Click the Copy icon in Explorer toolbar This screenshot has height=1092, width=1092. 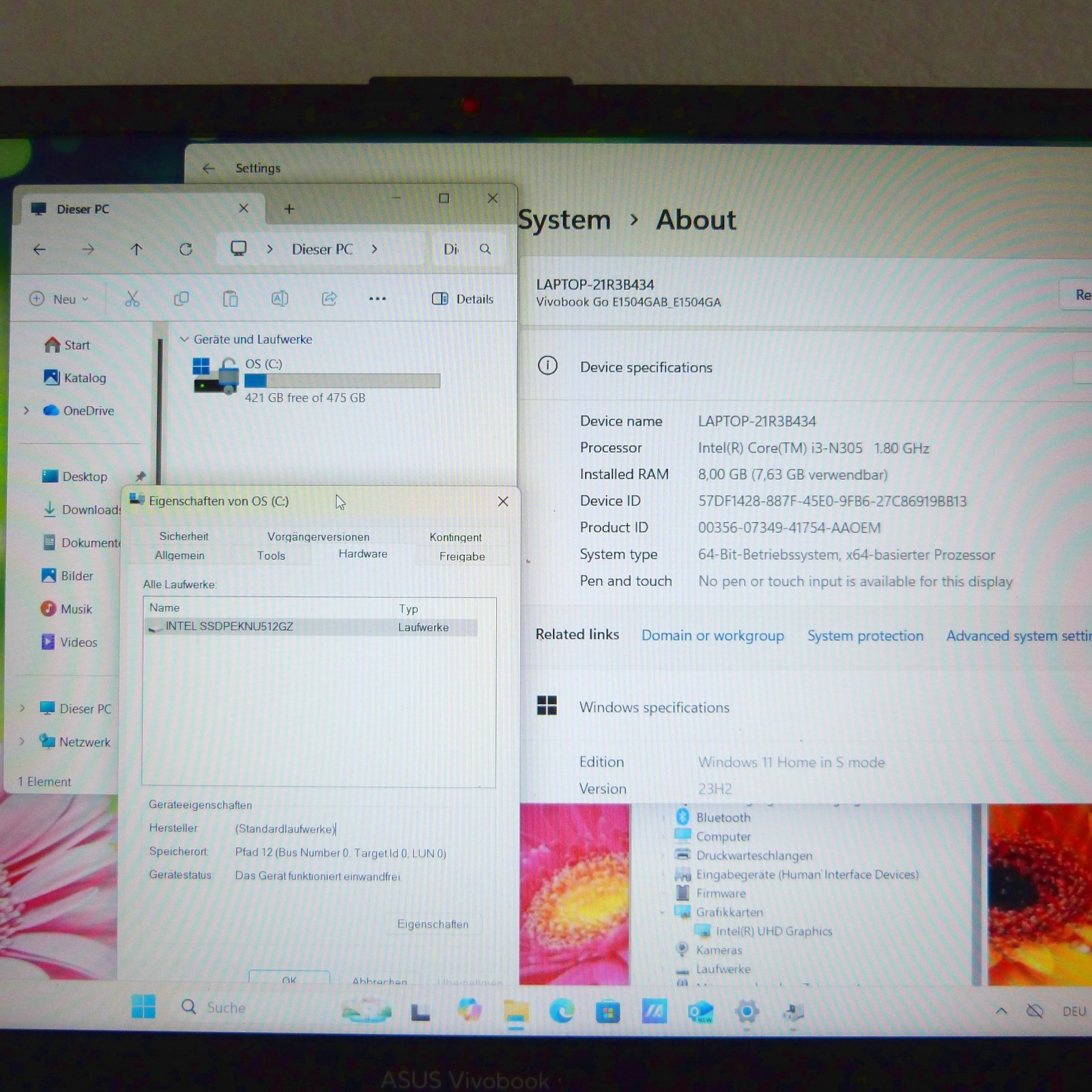point(181,298)
